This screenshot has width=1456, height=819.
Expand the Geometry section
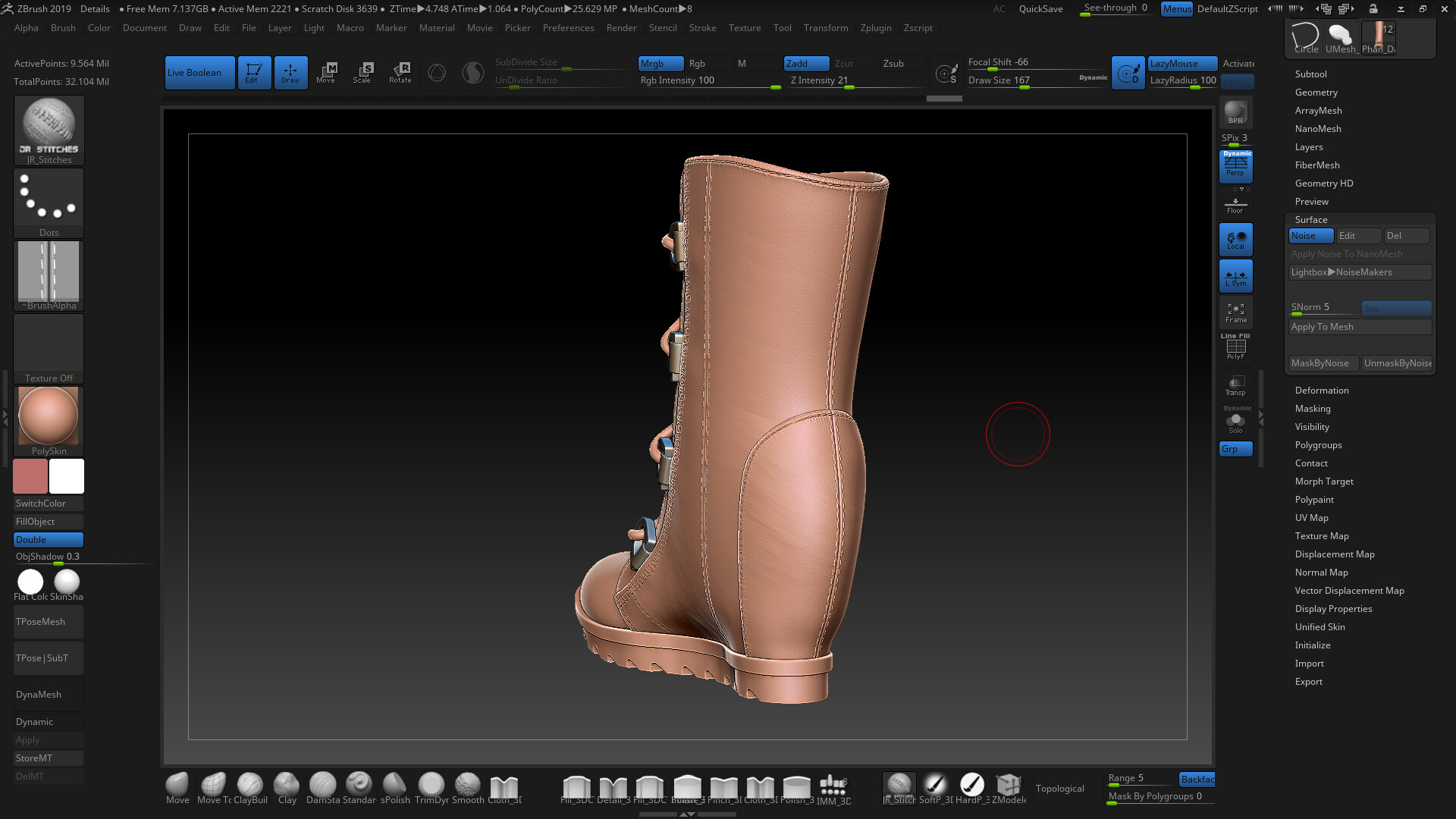(1316, 92)
